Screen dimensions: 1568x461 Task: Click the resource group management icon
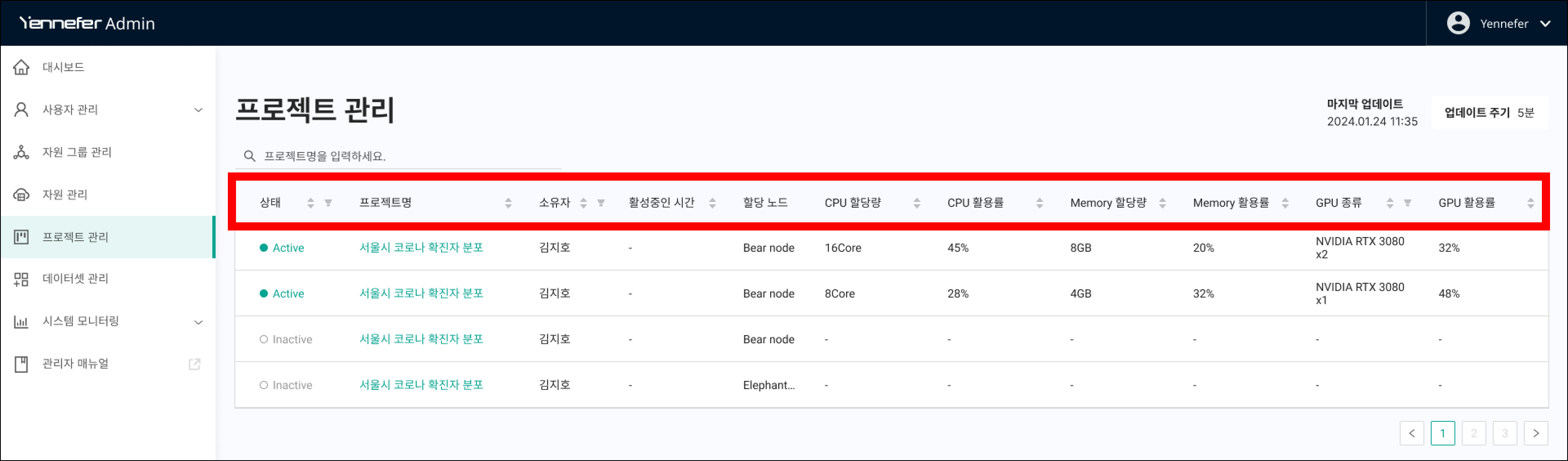point(21,152)
